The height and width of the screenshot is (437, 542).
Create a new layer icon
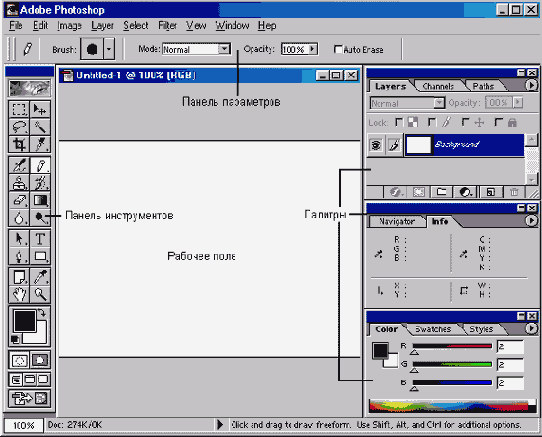[x=490, y=192]
